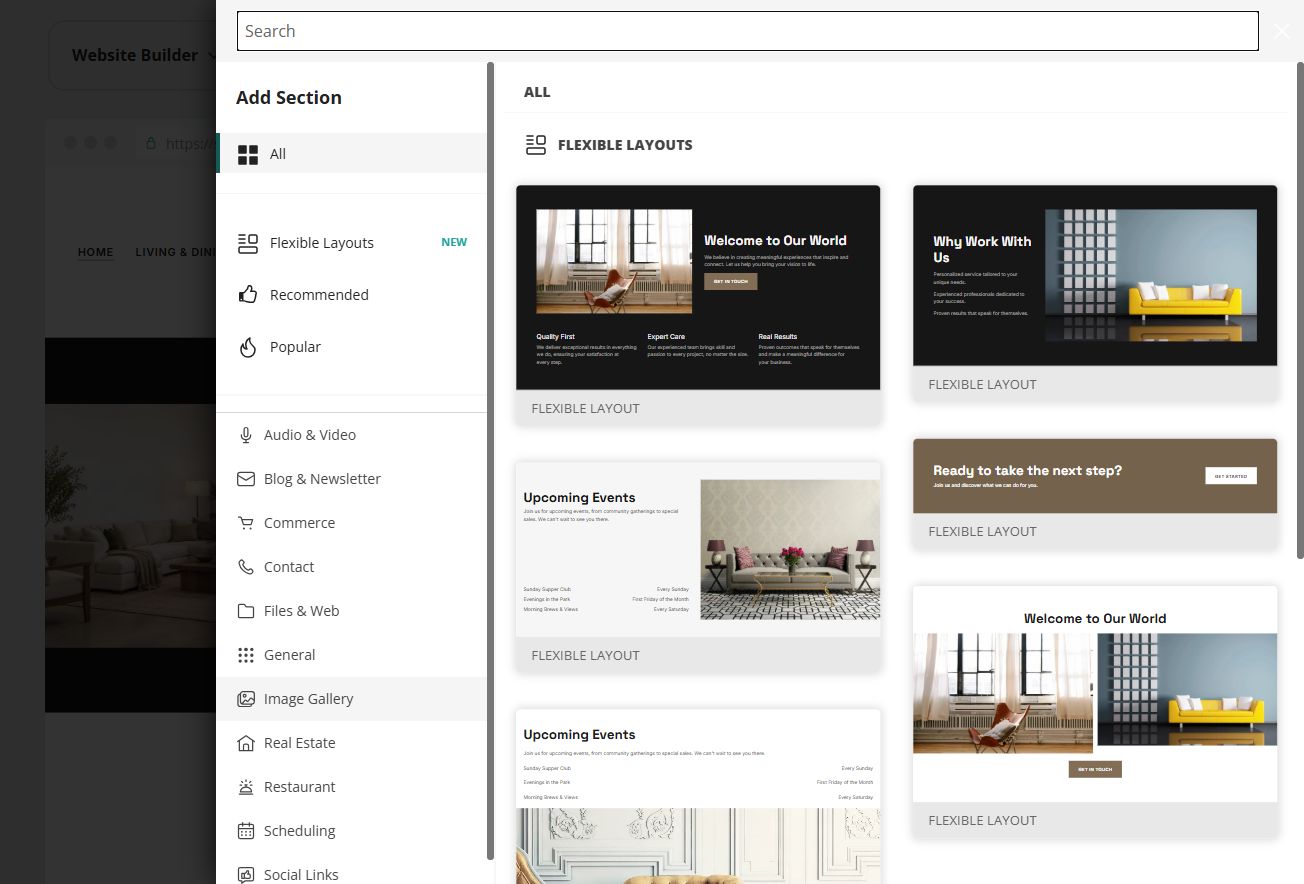Pick Why Work With Us layout
This screenshot has width=1304, height=884.
coord(1095,294)
